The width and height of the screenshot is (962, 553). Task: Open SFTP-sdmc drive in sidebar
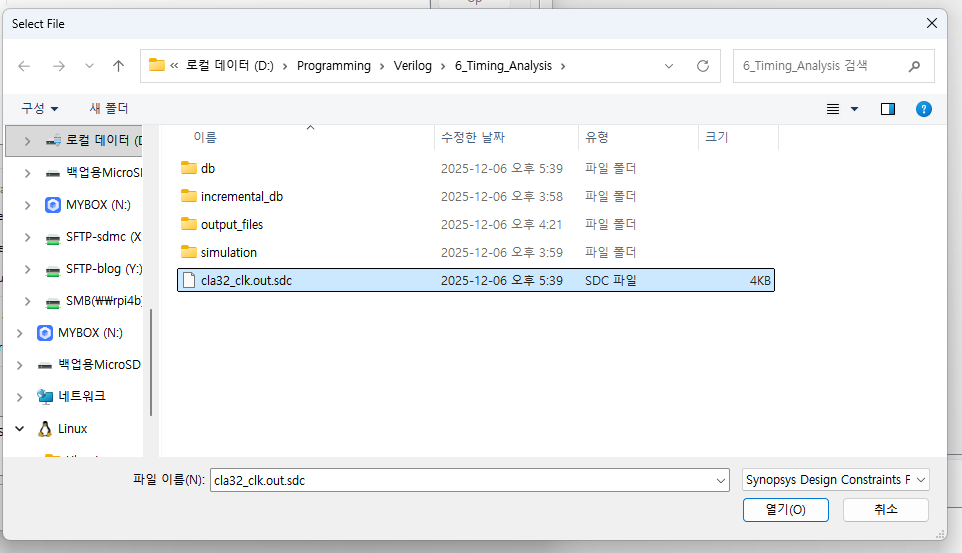[x=94, y=237]
